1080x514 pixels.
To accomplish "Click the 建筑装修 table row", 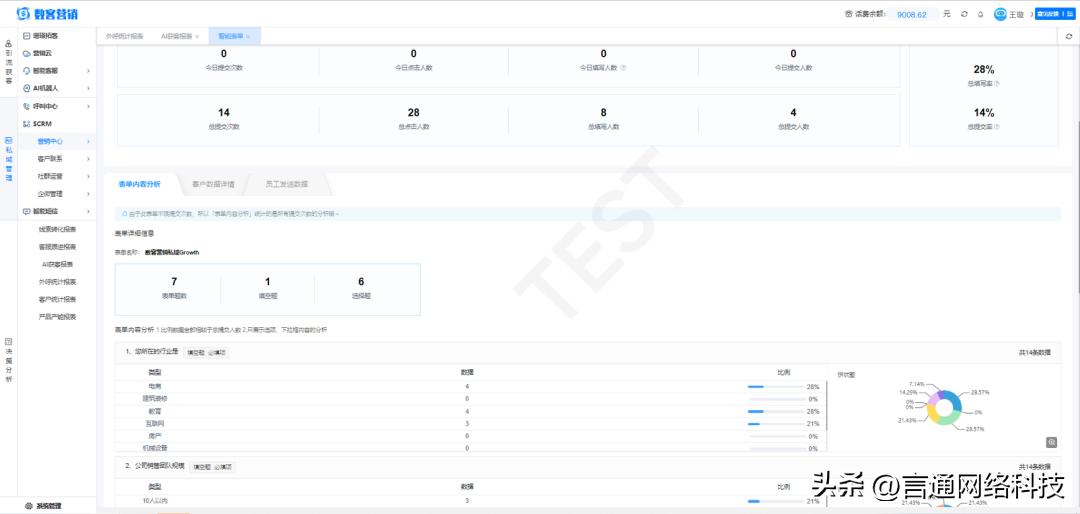I will pyautogui.click(x=470, y=399).
